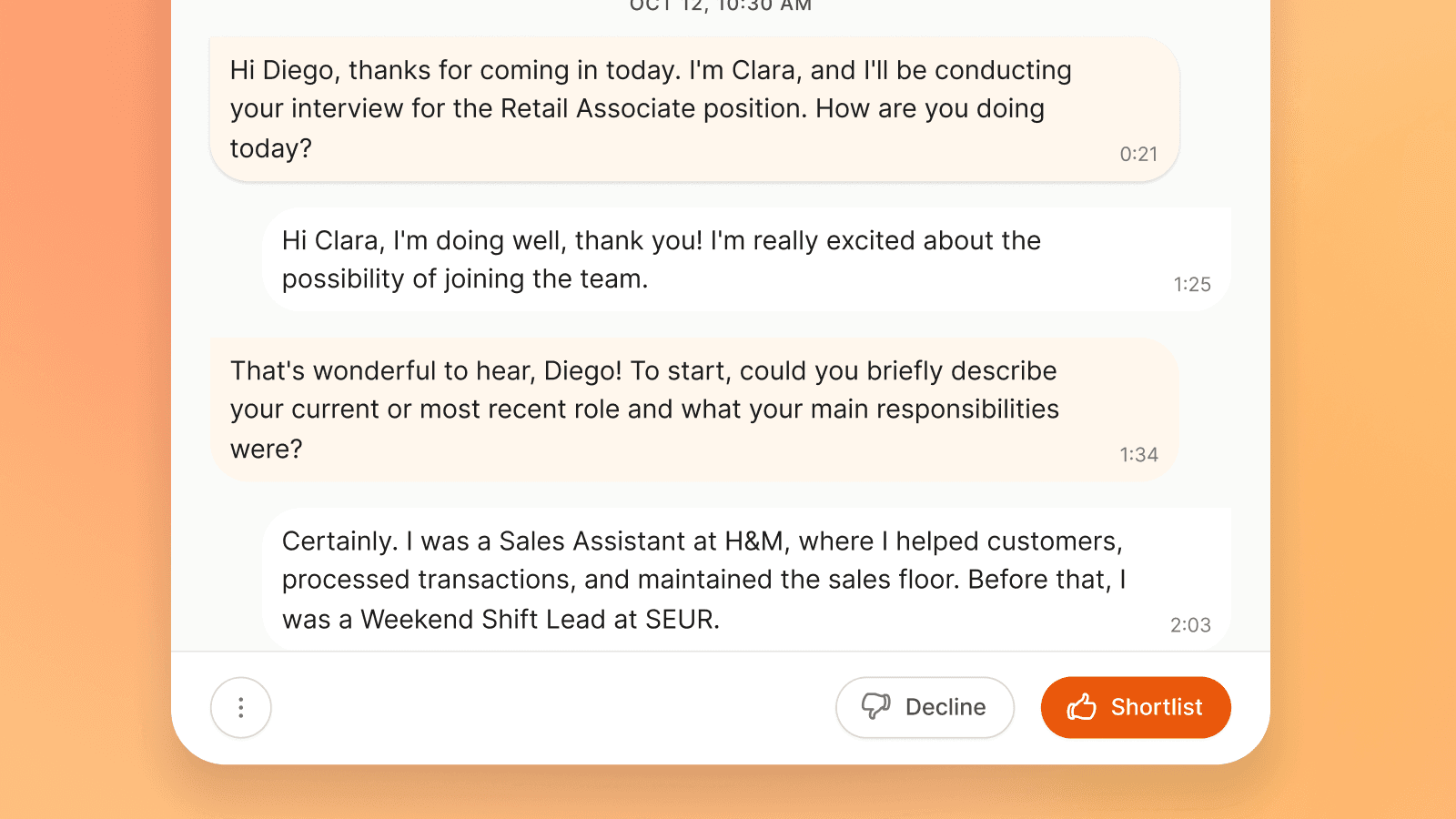Click the 'Shortlist' label text
Image resolution: width=1456 pixels, height=819 pixels.
pyautogui.click(x=1157, y=707)
